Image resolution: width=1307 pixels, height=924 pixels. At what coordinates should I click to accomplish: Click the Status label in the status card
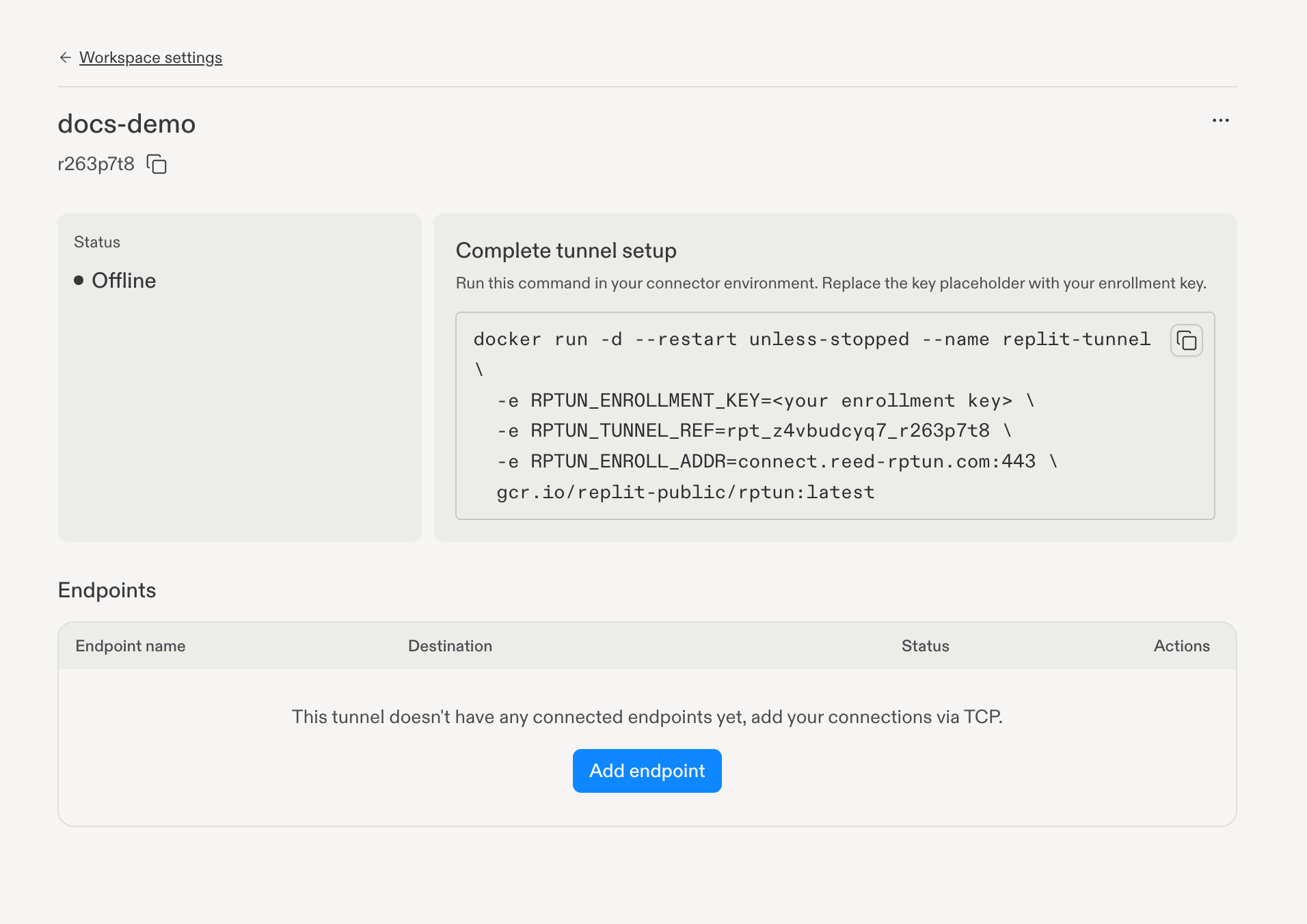point(97,242)
